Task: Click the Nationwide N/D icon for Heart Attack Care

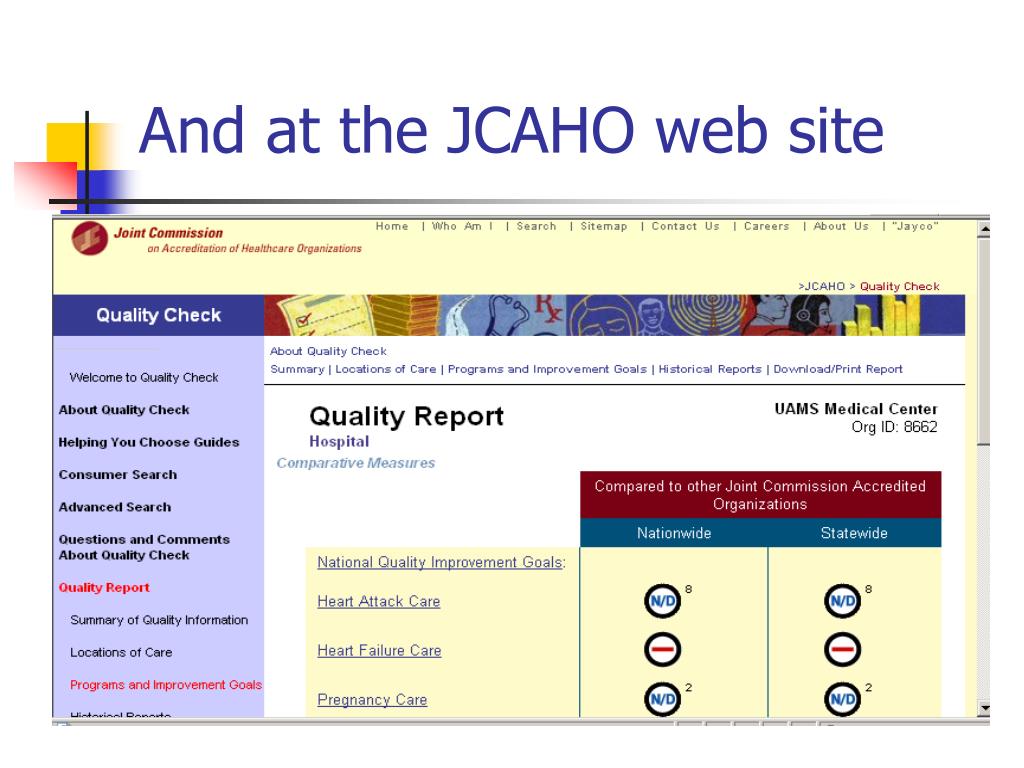Action: (662, 601)
